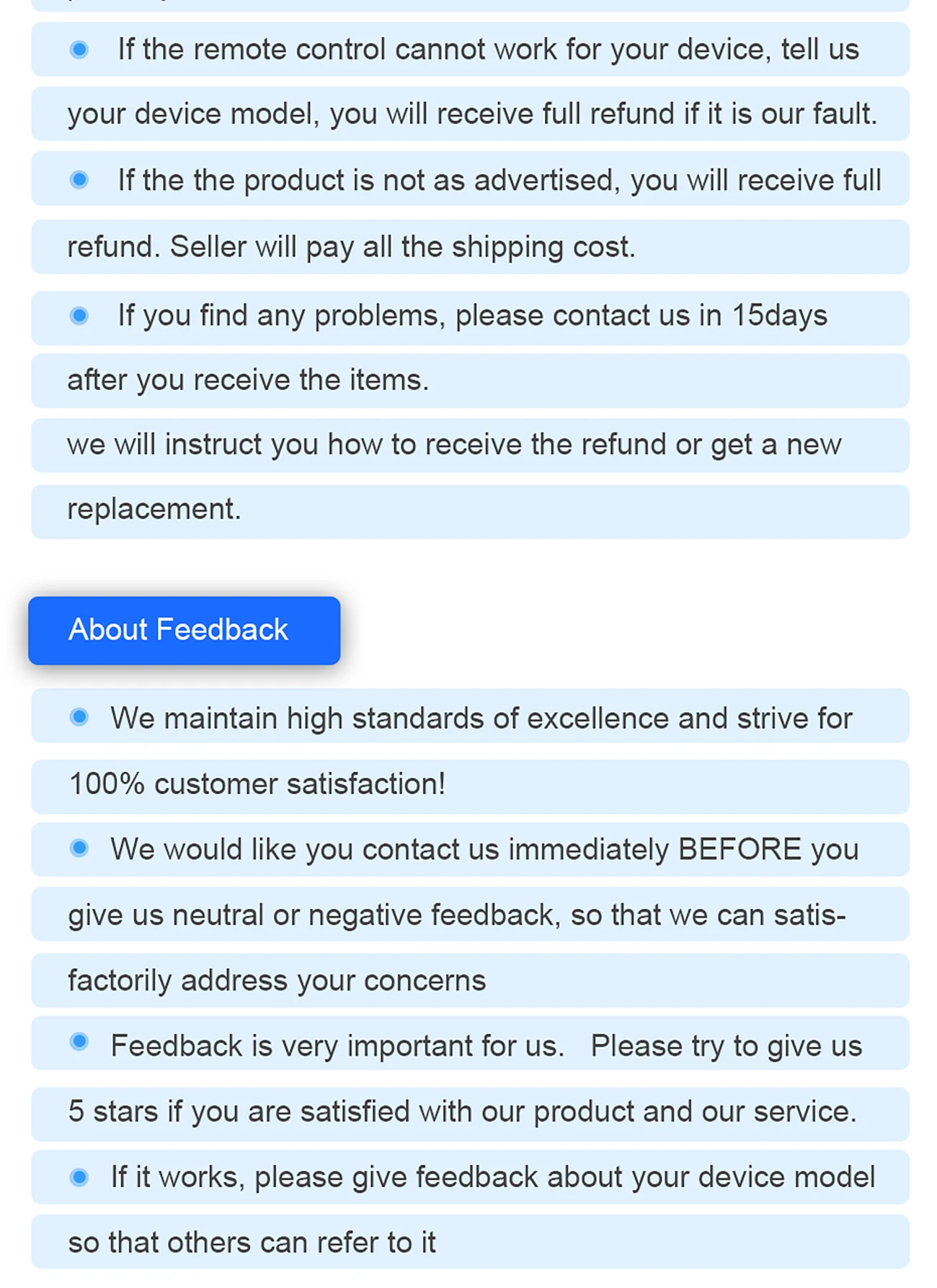Image resolution: width=937 pixels, height=1288 pixels.
Task: Click the "15days" text in the contact line
Action: pyautogui.click(x=780, y=316)
